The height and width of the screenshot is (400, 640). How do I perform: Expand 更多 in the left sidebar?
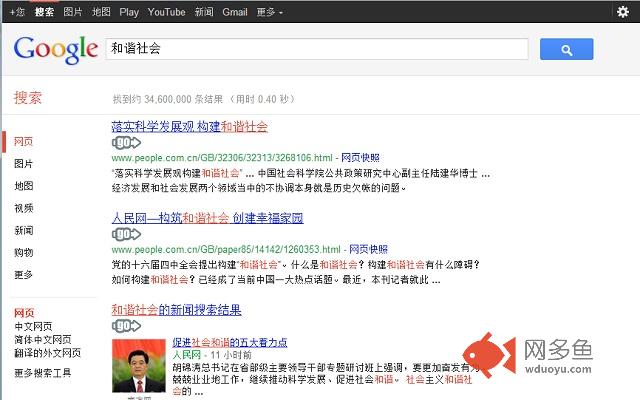(x=23, y=275)
